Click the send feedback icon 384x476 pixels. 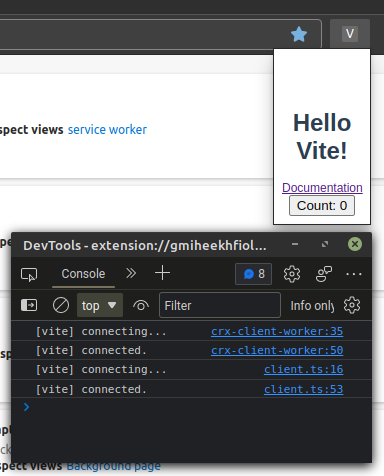pyautogui.click(x=324, y=274)
